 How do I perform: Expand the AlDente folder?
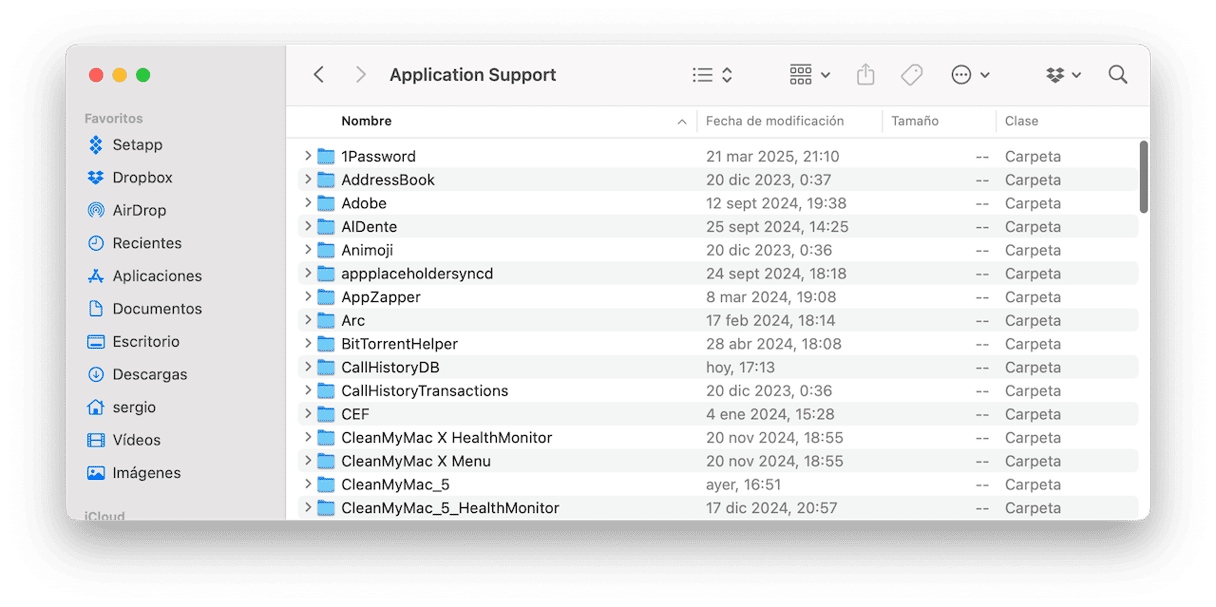click(308, 227)
